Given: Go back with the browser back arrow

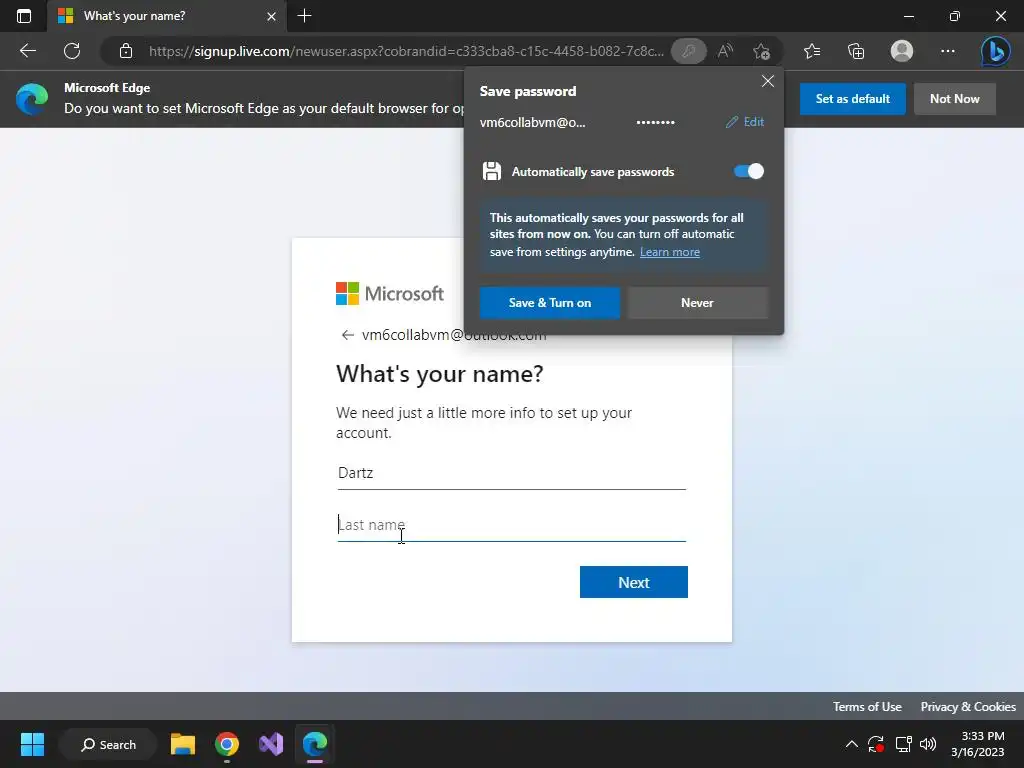Looking at the screenshot, I should (x=27, y=51).
